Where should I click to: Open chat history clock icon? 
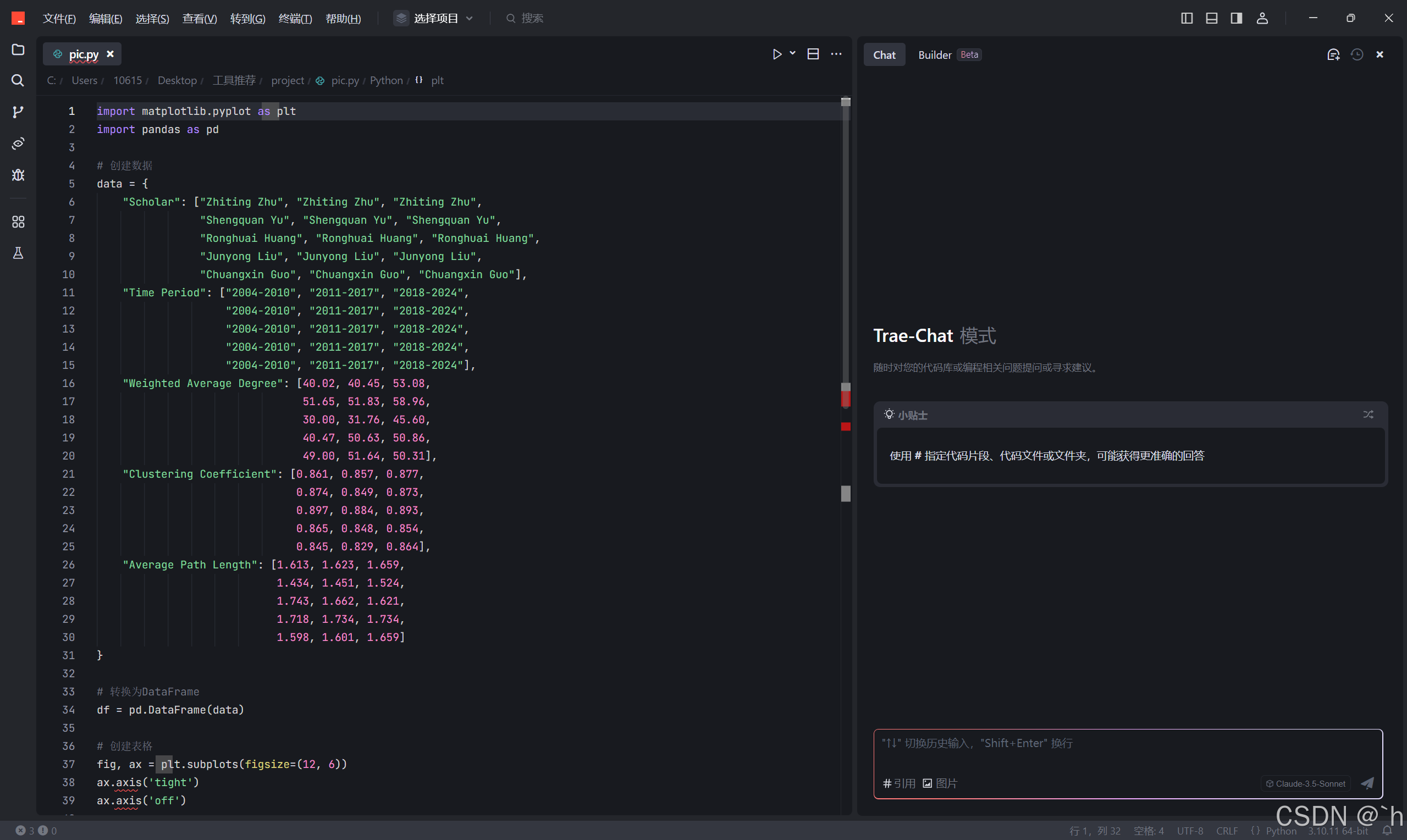tap(1356, 54)
